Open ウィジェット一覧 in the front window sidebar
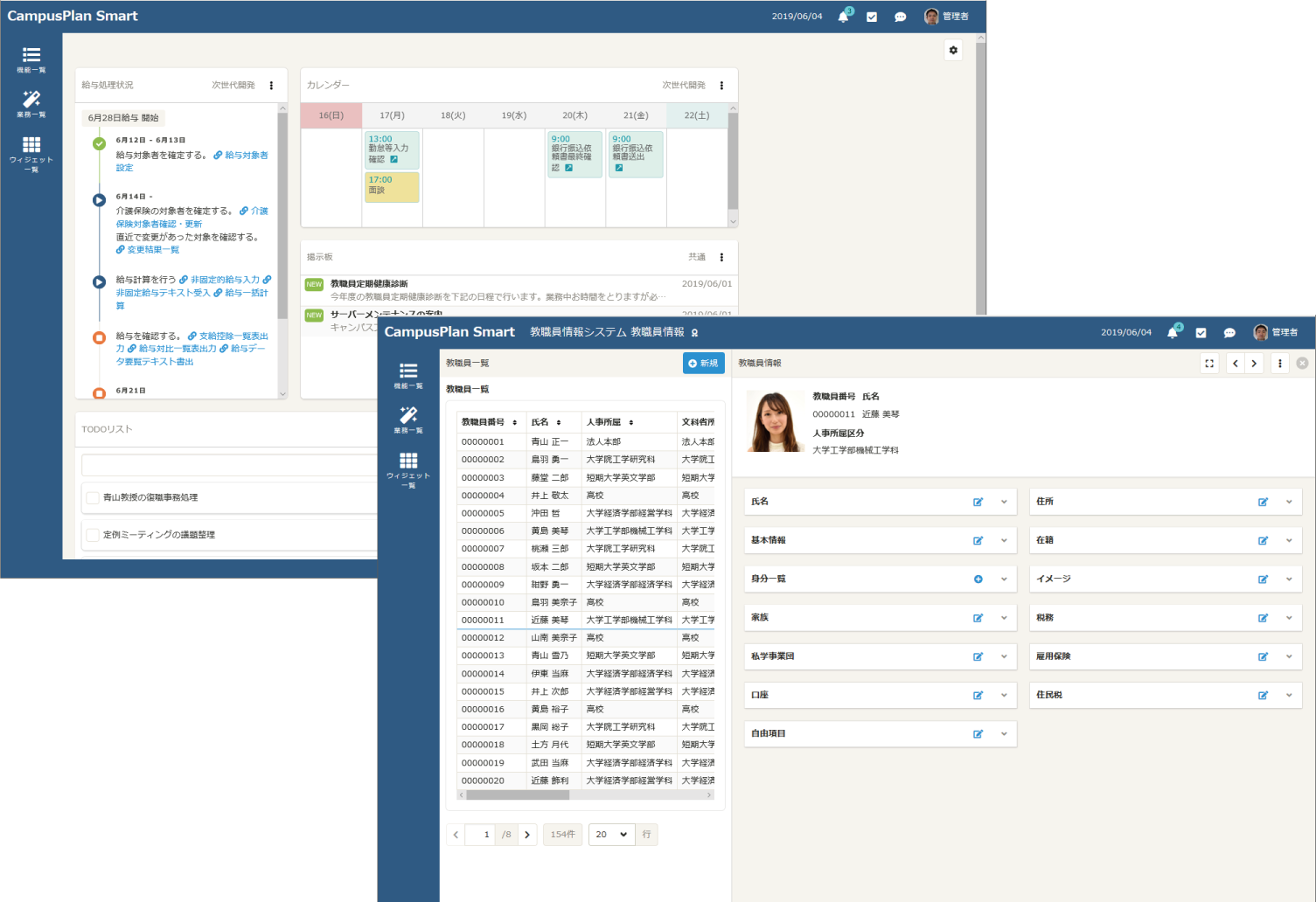 (408, 469)
